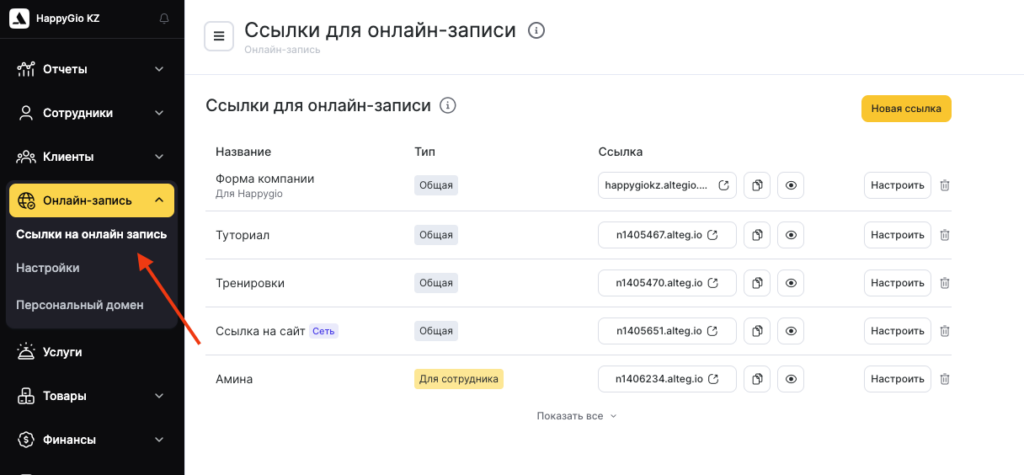Click the trash icon for Ссылка на сайт
Viewport: 1024px width, 475px height.
click(x=945, y=331)
